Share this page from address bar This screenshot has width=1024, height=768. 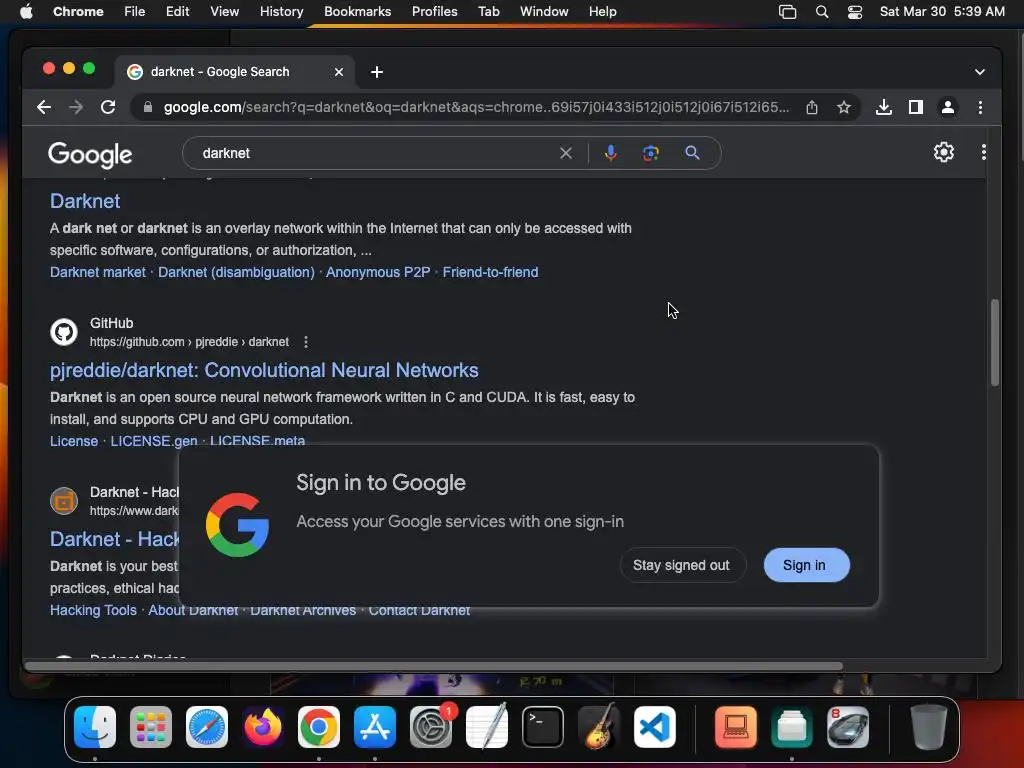click(812, 107)
